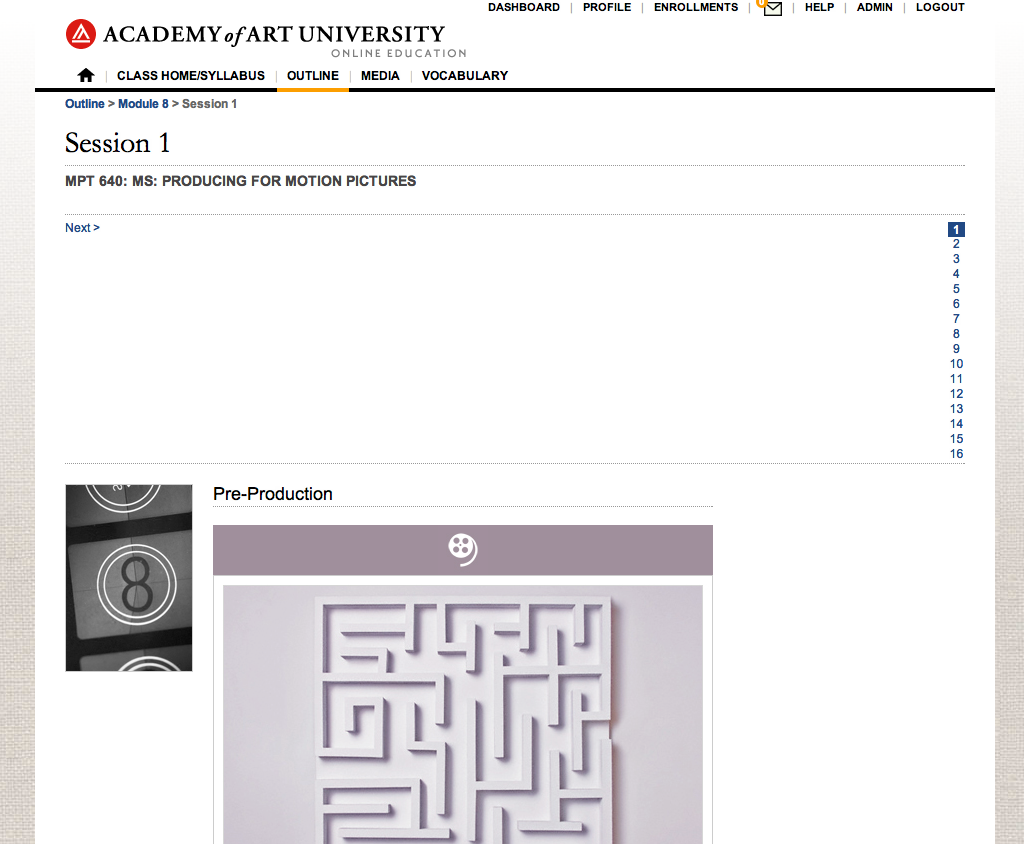
Task: Jump to page 6
Action: point(956,304)
